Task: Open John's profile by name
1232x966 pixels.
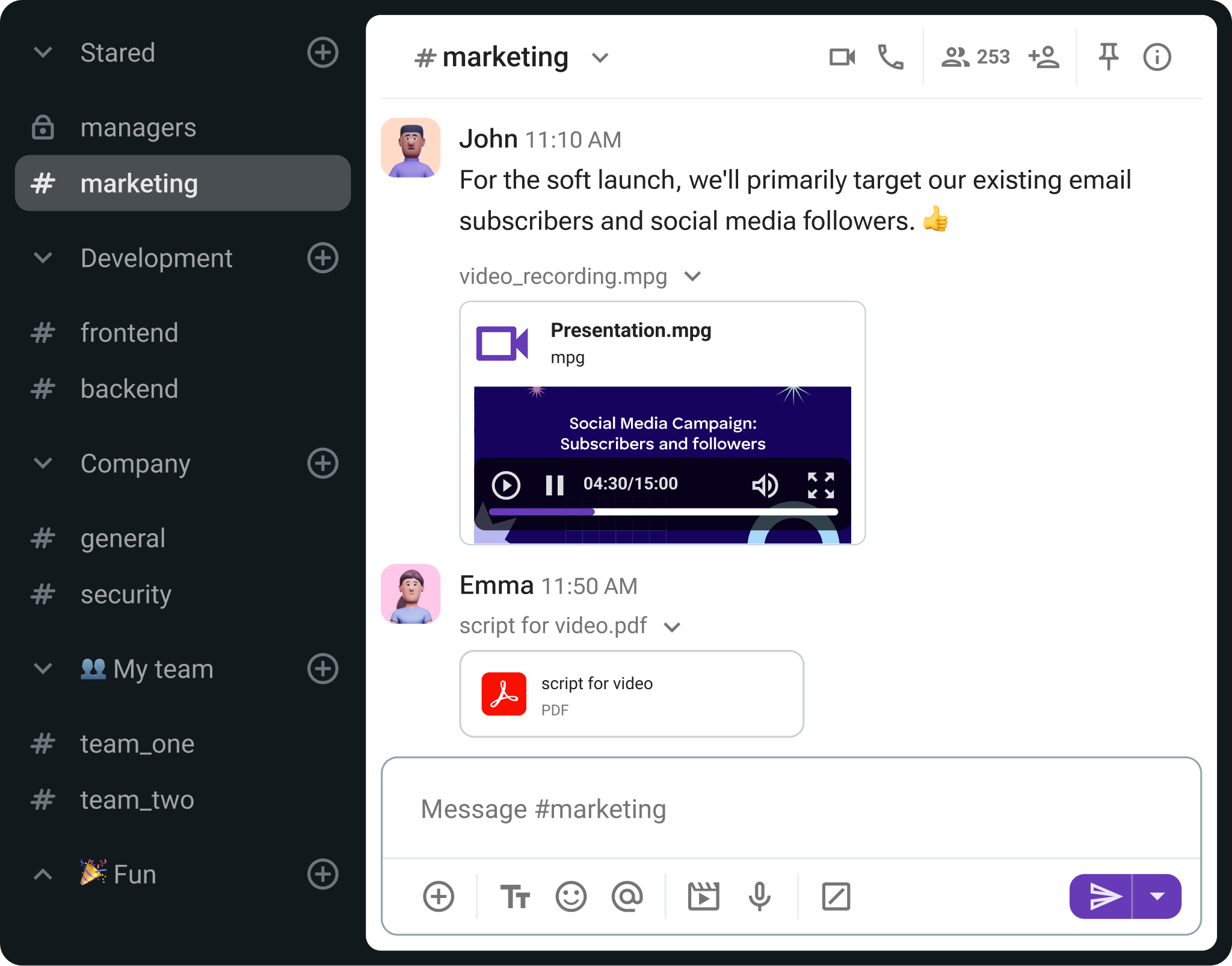Action: coord(488,139)
